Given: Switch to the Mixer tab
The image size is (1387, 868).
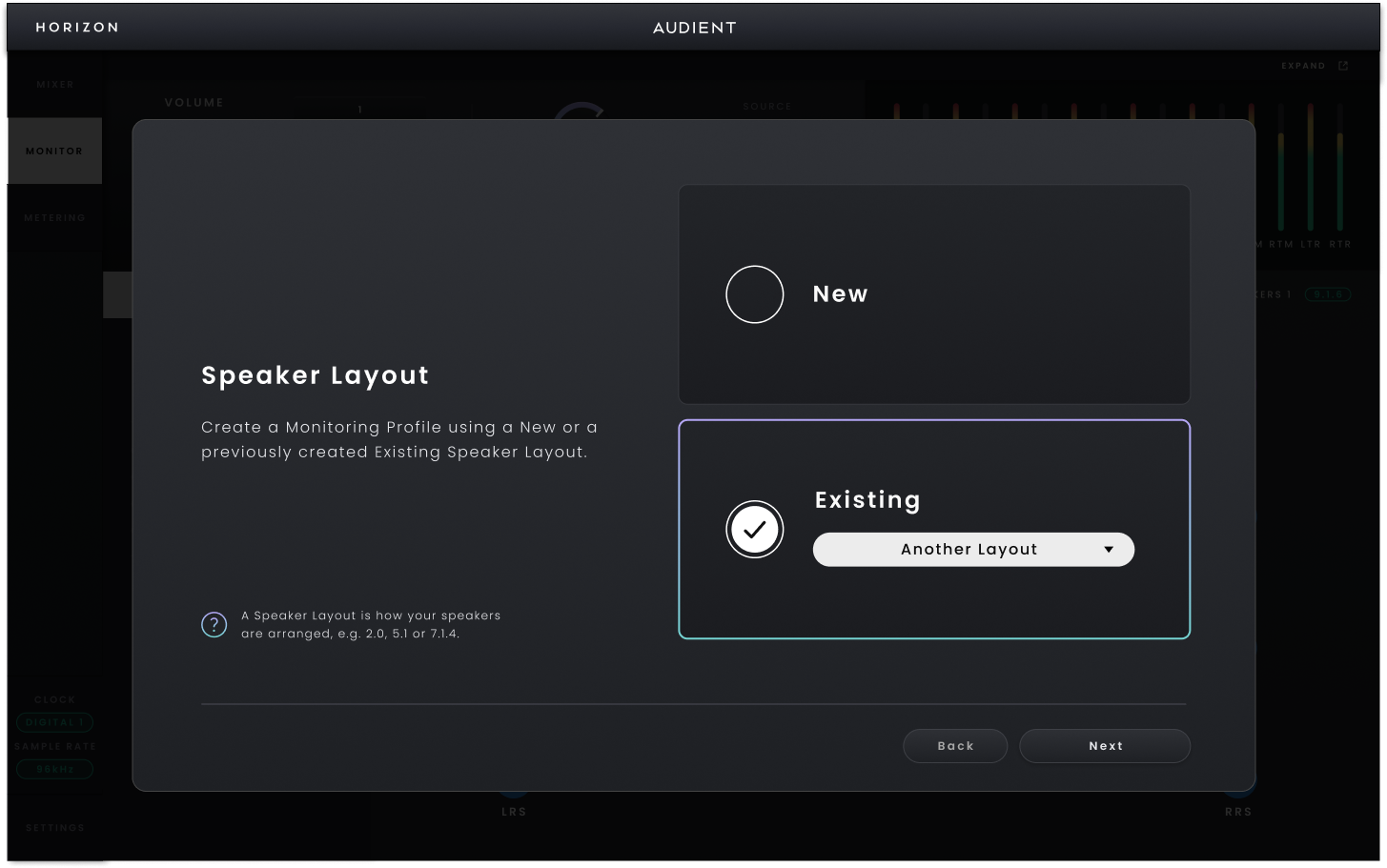Looking at the screenshot, I should click(54, 85).
